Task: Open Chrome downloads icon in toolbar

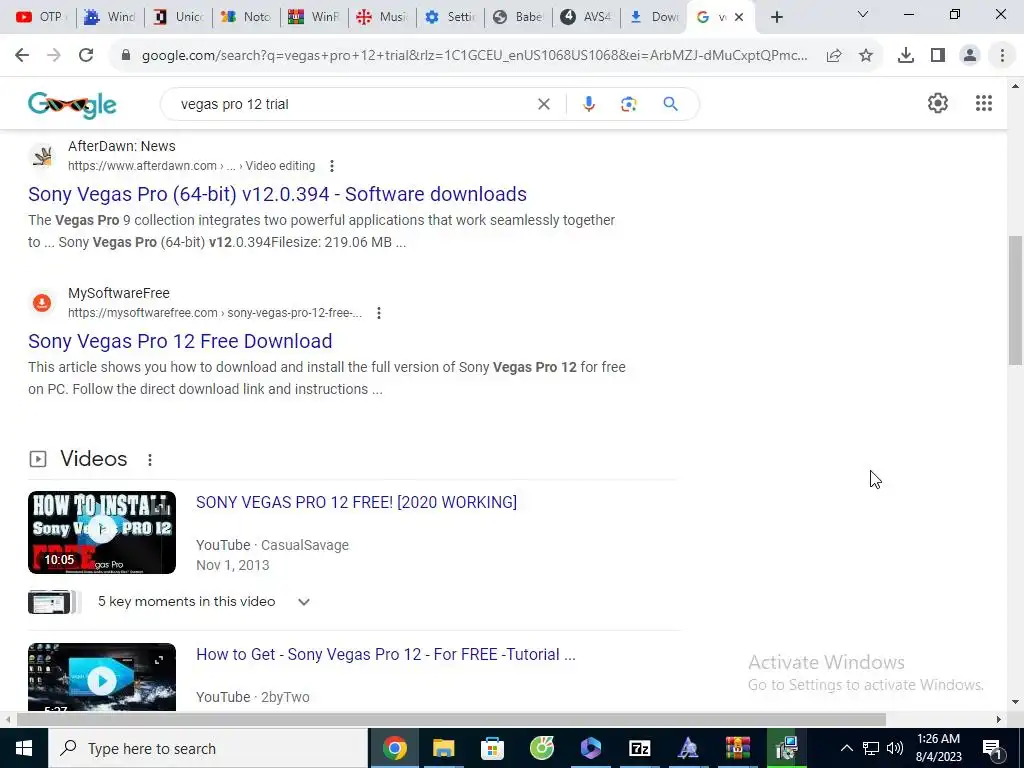Action: tap(906, 56)
